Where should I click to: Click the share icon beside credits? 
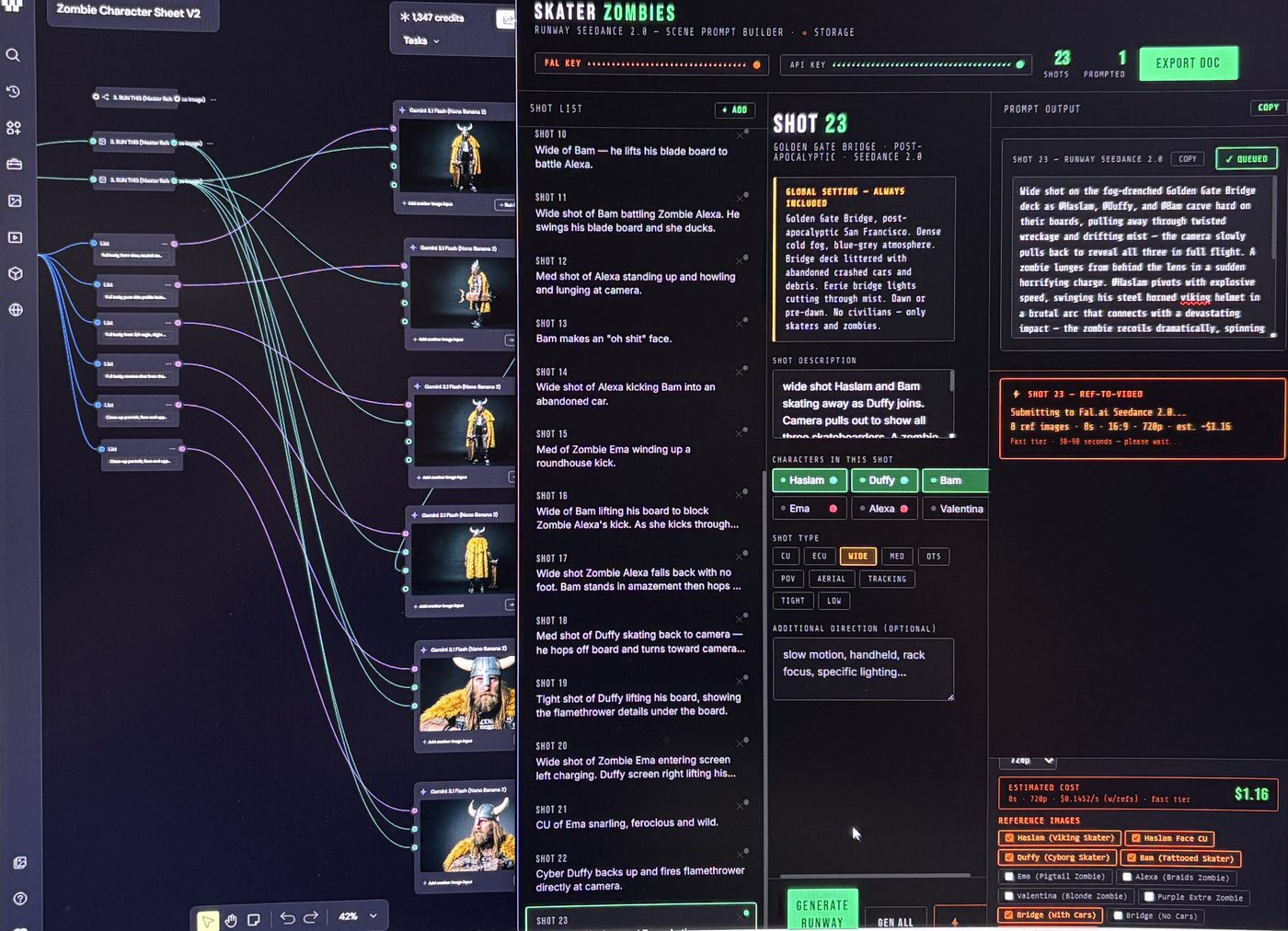tap(507, 18)
